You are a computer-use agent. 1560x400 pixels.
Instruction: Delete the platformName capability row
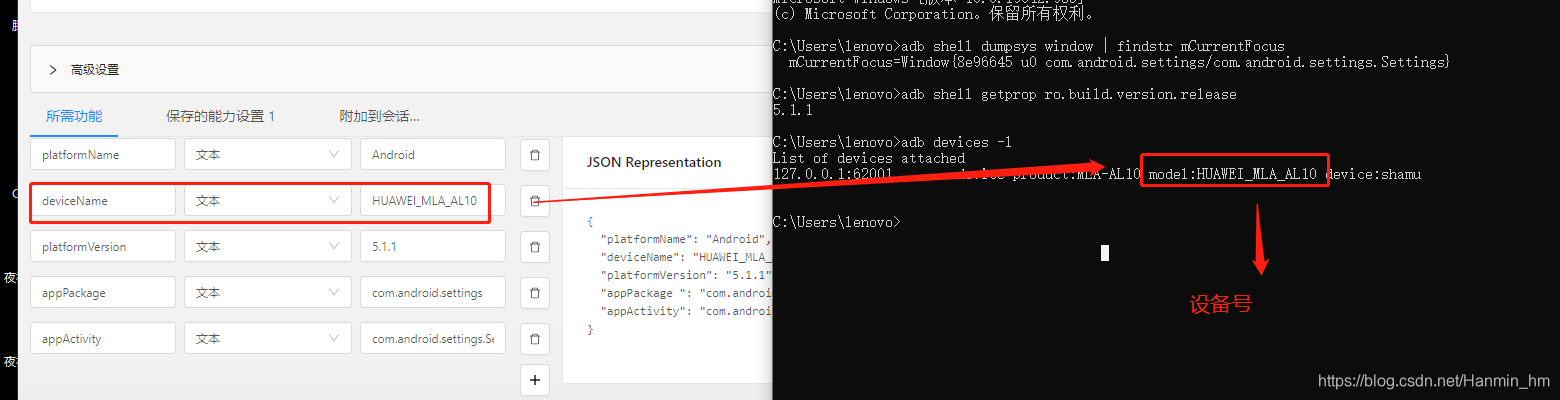coord(534,155)
